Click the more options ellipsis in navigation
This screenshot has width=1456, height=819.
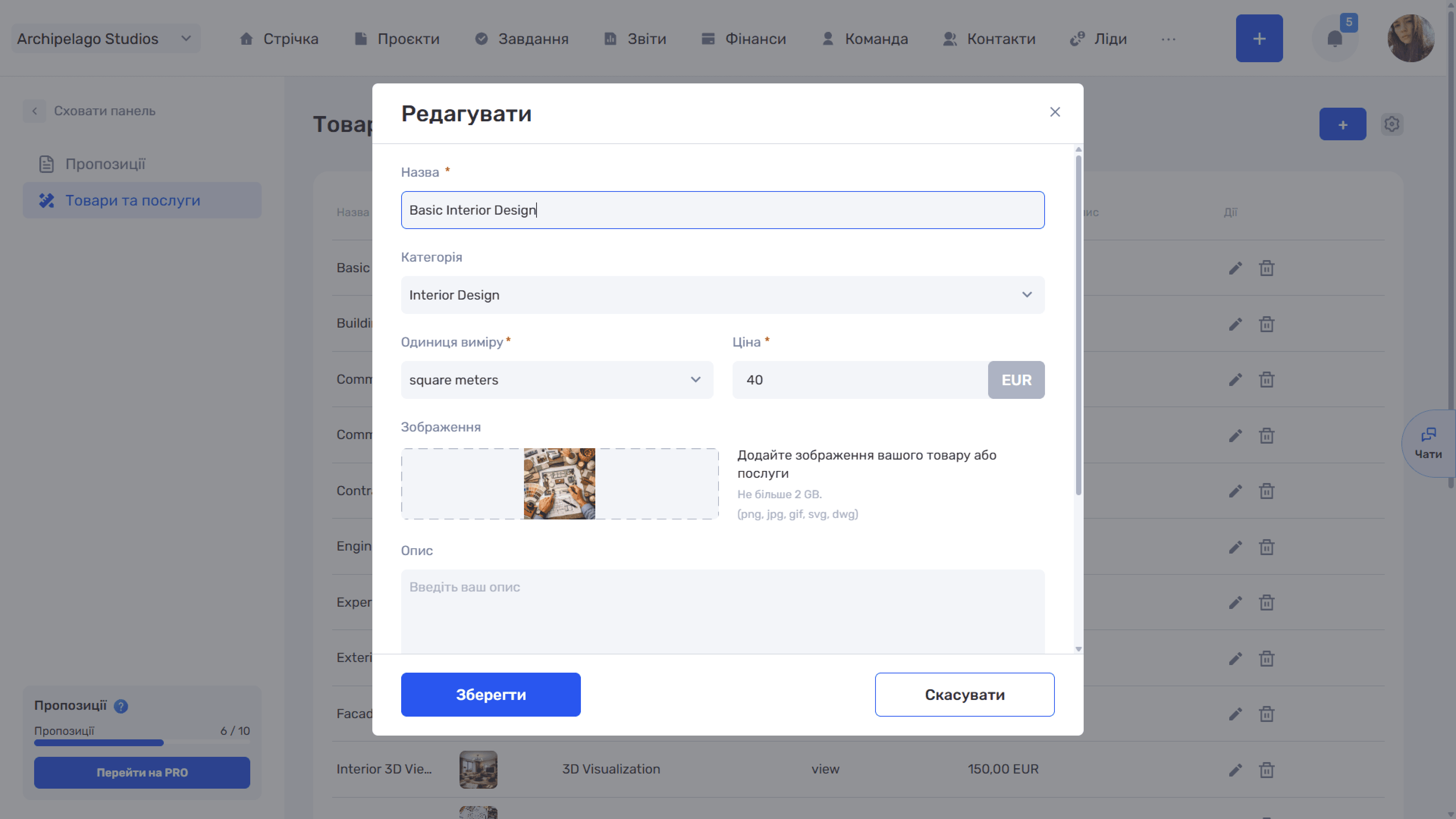coord(1168,39)
